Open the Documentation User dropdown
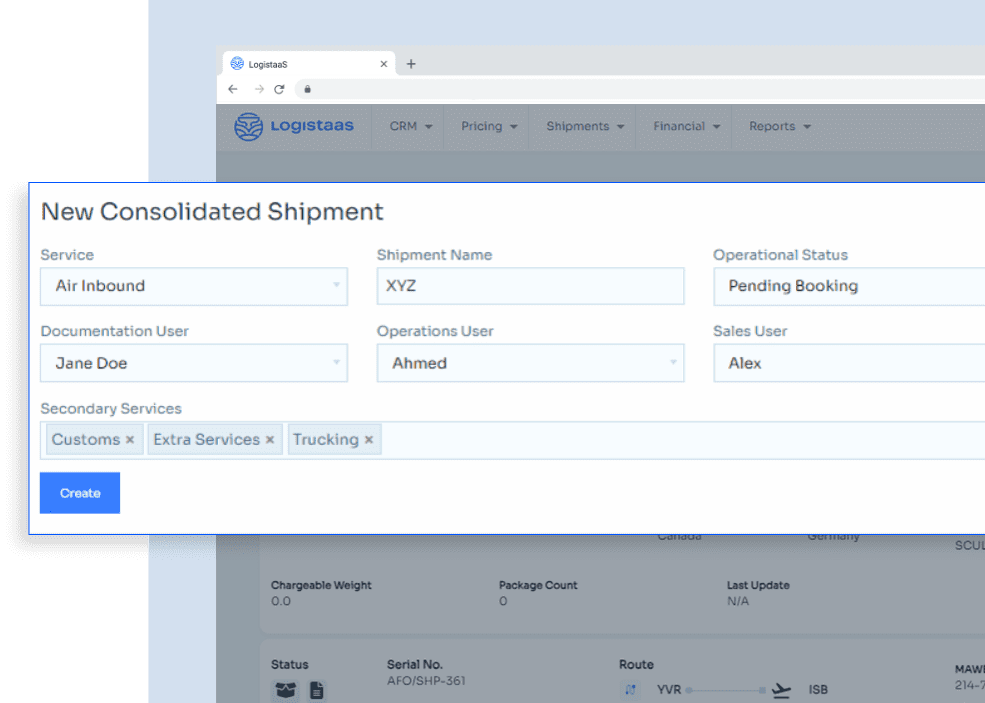 point(193,363)
